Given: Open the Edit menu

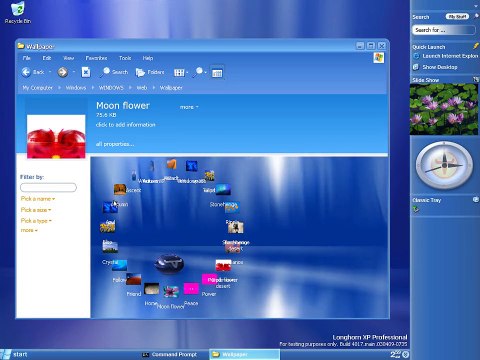Looking at the screenshot, I should [x=47, y=58].
